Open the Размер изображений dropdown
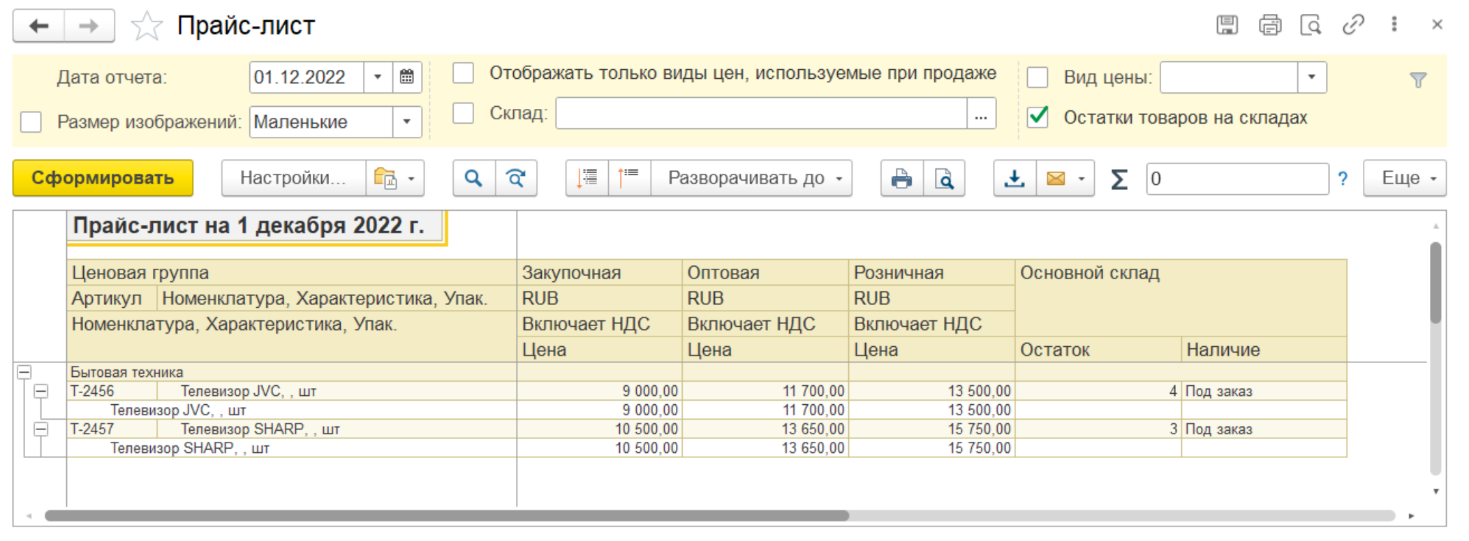Screen dimensions: 1469x541 406,122
